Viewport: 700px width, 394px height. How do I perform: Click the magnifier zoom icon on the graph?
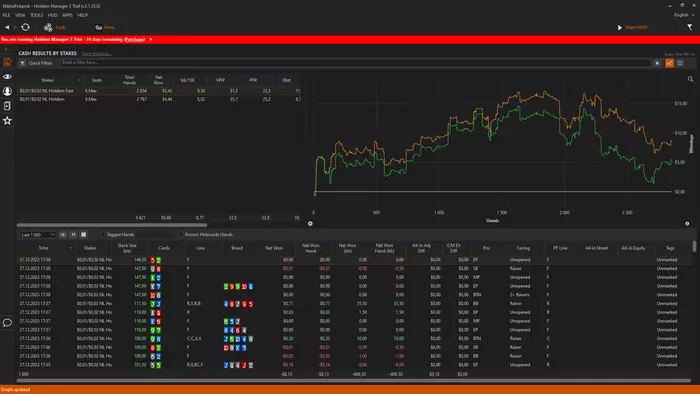pyautogui.click(x=690, y=79)
